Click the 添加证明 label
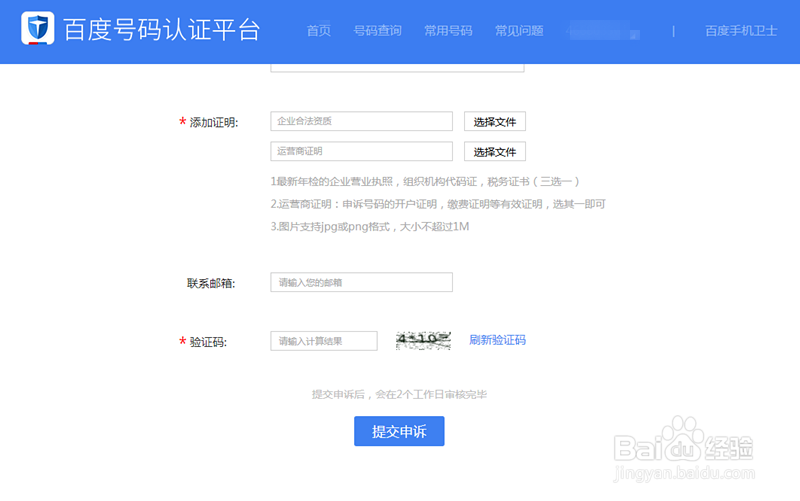 tap(214, 122)
